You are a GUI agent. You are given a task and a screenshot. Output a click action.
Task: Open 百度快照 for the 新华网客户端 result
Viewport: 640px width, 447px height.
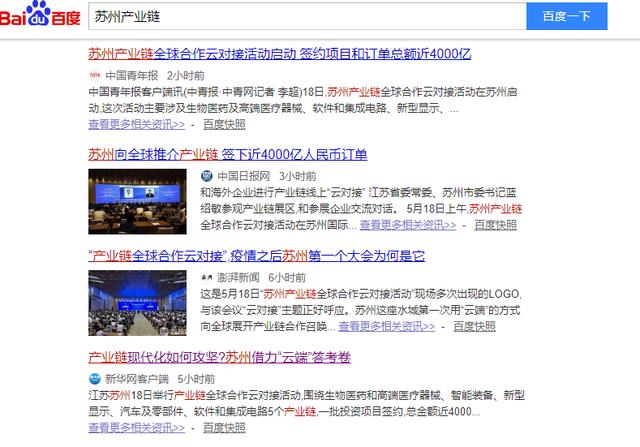(224, 427)
